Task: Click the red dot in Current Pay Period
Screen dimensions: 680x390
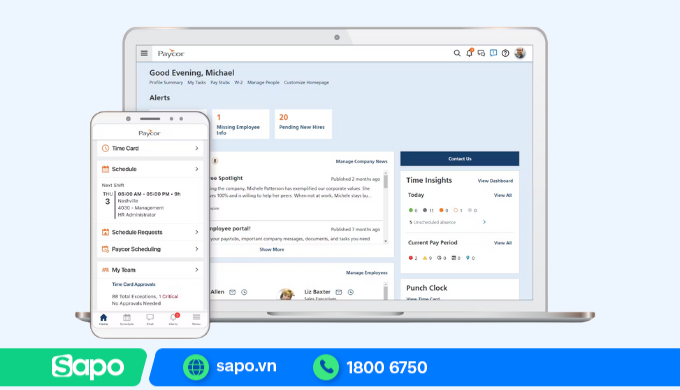Action: [x=411, y=258]
